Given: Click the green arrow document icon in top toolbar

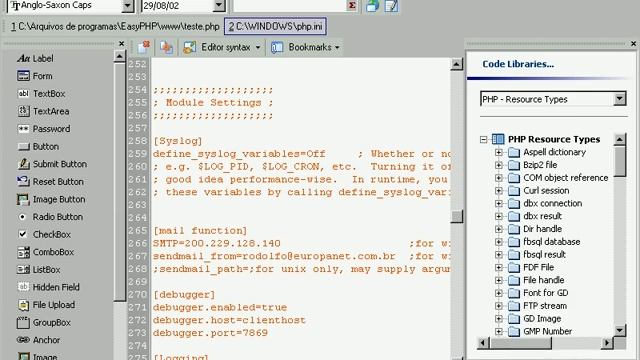Looking at the screenshot, I should (372, 5).
